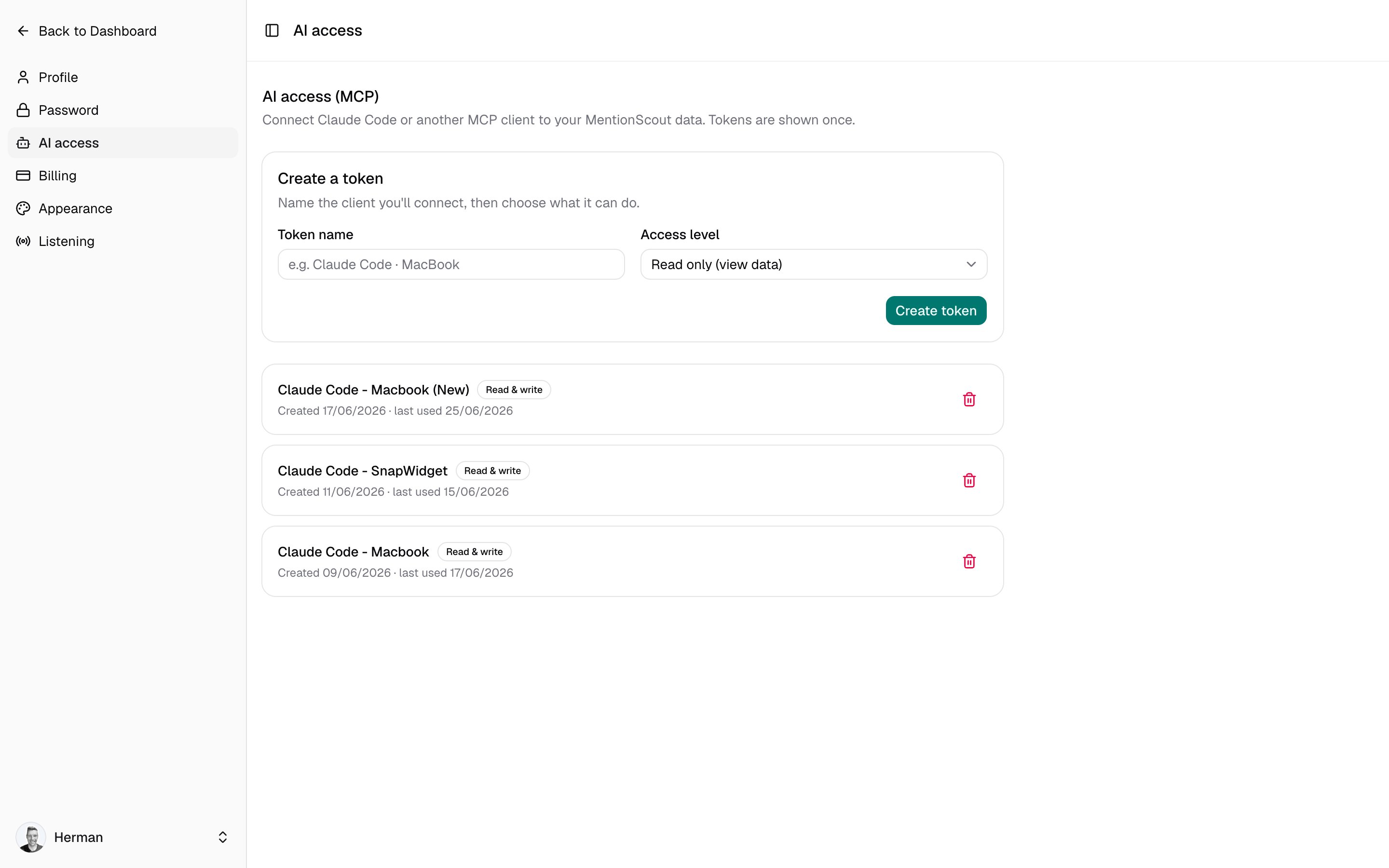This screenshot has width=1389, height=868.
Task: Delete the Claude Code - SnapWidget token
Action: (x=969, y=480)
